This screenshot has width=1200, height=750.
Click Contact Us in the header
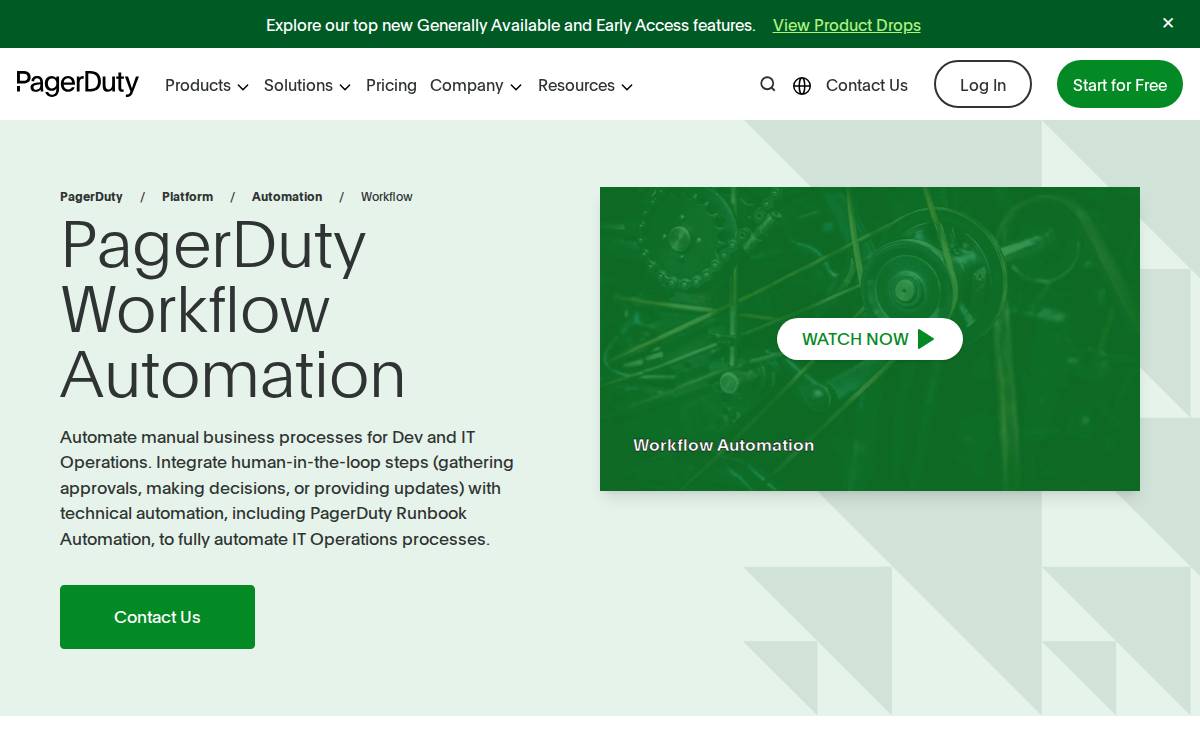[867, 86]
